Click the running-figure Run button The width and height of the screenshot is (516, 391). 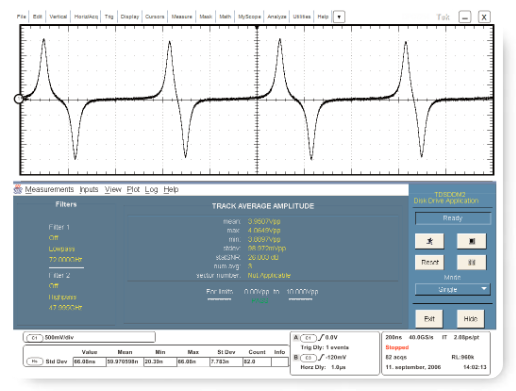click(x=429, y=241)
